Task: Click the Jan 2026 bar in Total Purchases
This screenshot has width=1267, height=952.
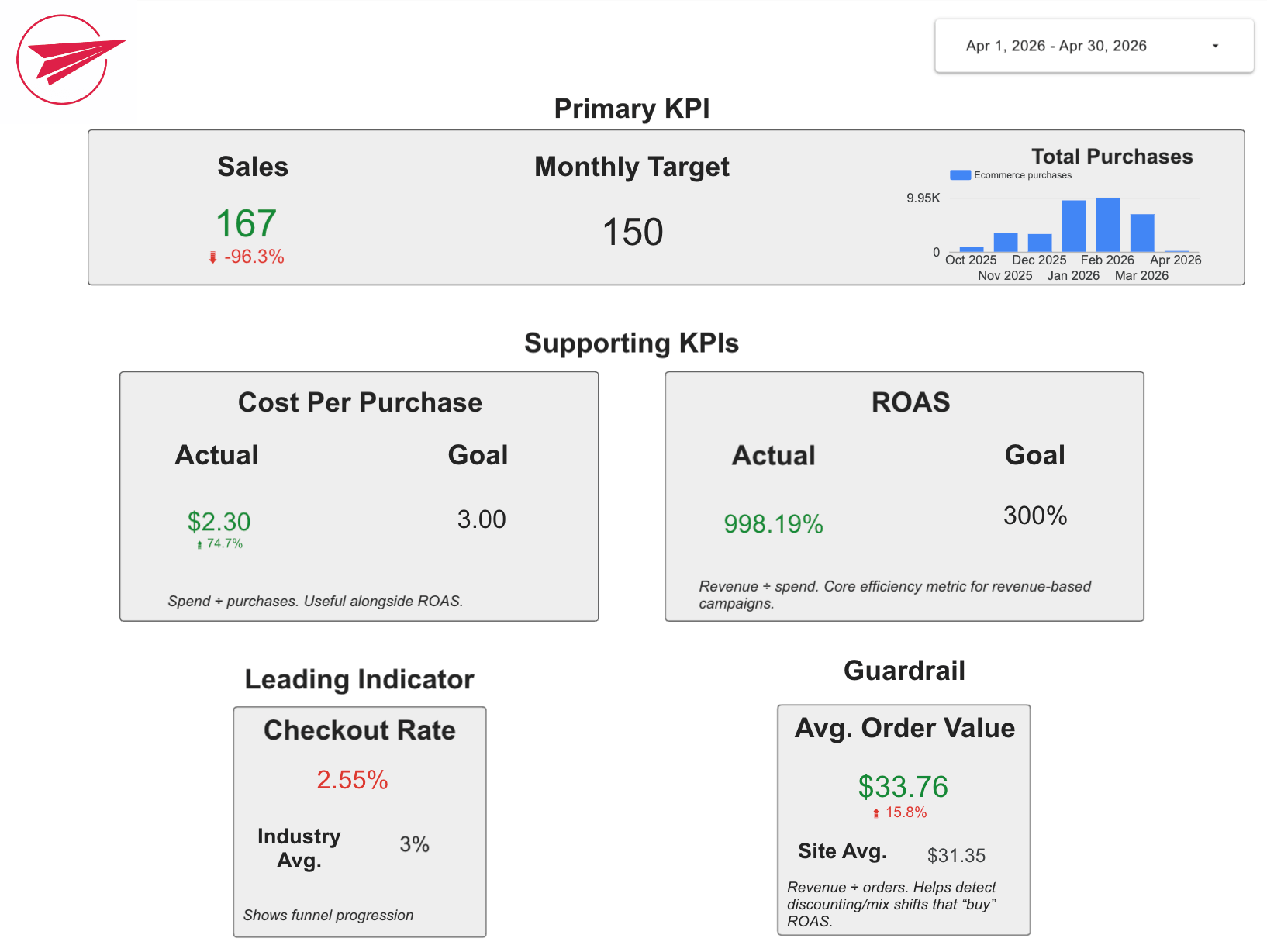Action: (1072, 225)
